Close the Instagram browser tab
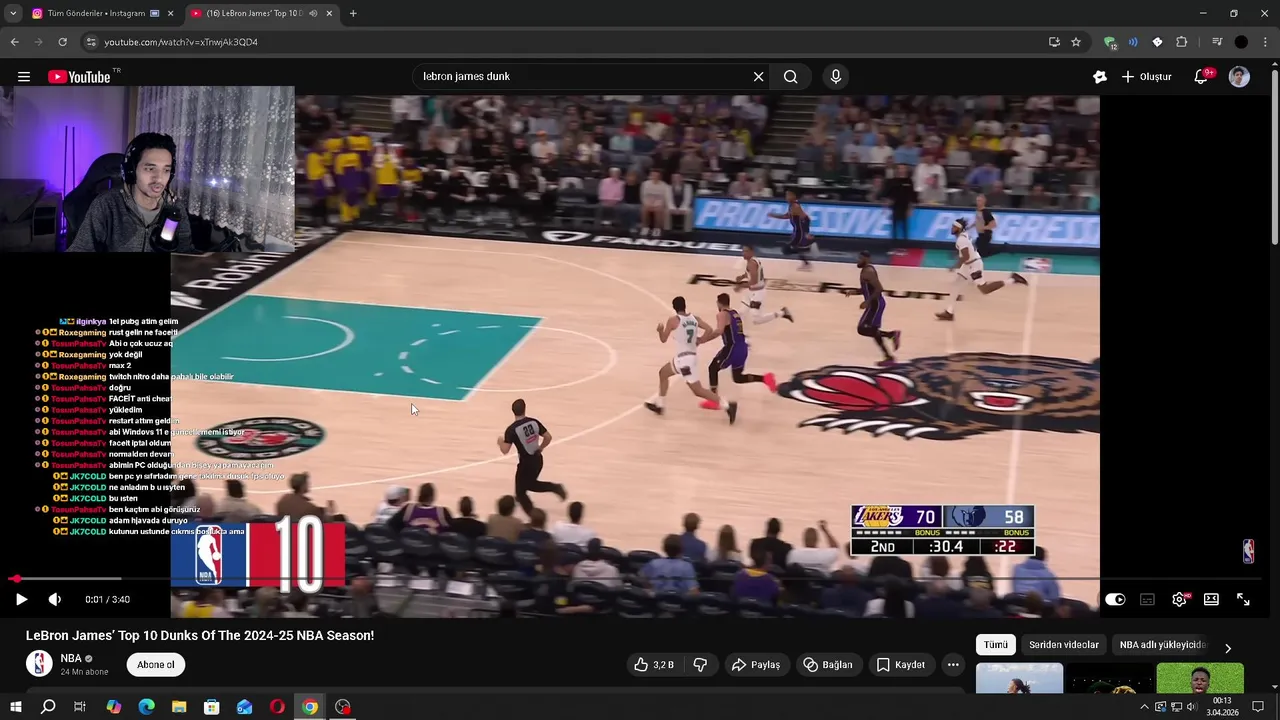 pyautogui.click(x=170, y=13)
